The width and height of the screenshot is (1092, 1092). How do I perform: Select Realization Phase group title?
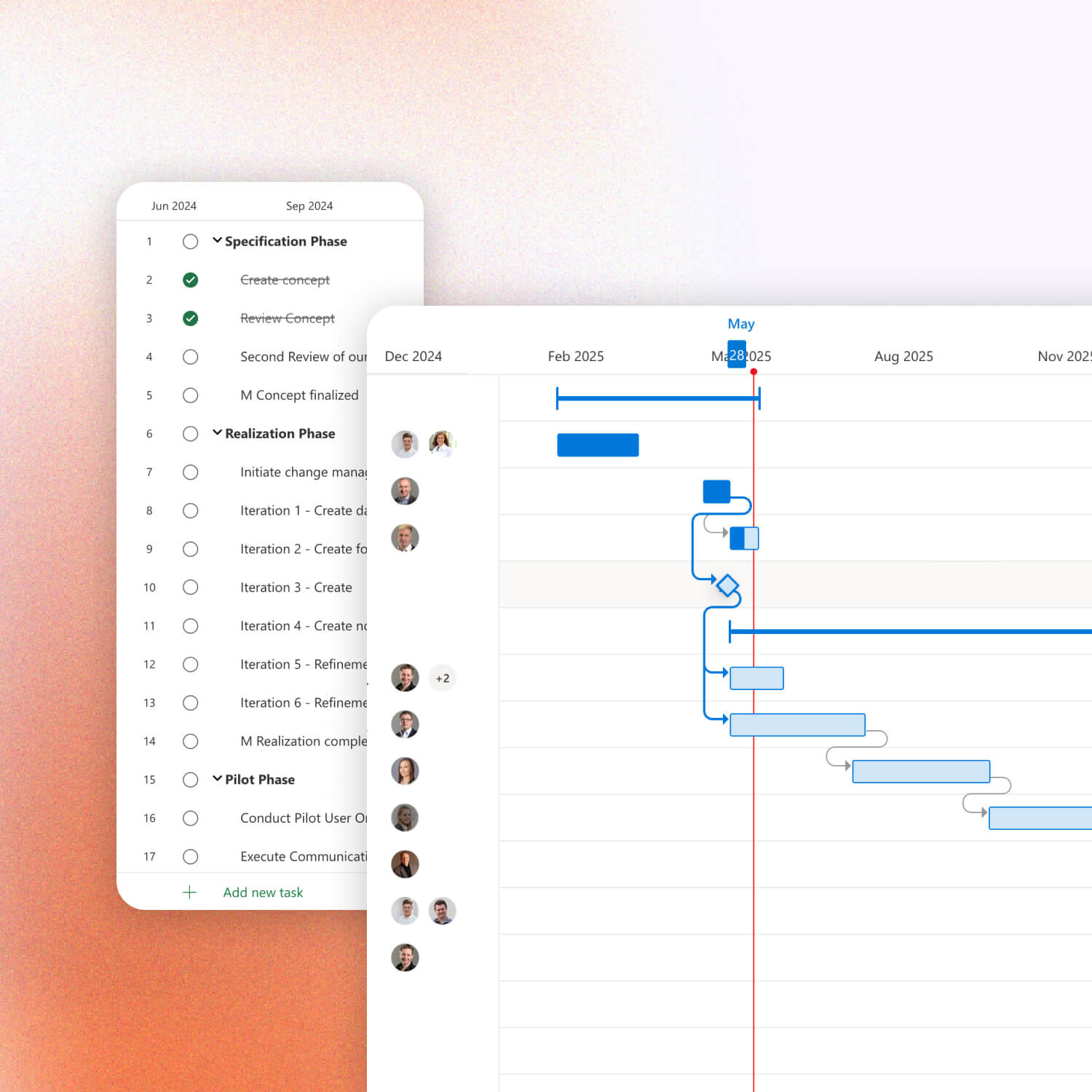(280, 434)
